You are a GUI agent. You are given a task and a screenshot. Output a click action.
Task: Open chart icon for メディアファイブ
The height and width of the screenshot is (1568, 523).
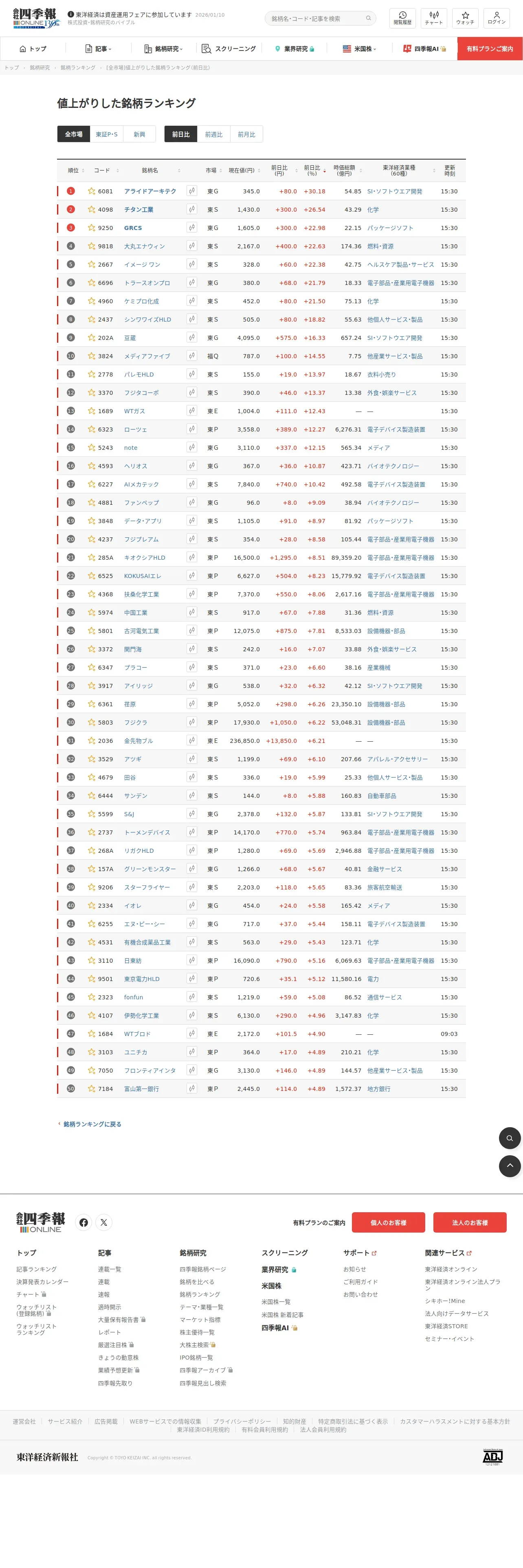coord(192,356)
